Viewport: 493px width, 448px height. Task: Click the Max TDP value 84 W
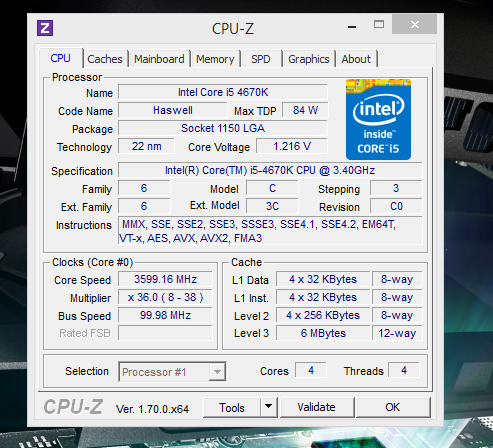[x=305, y=110]
